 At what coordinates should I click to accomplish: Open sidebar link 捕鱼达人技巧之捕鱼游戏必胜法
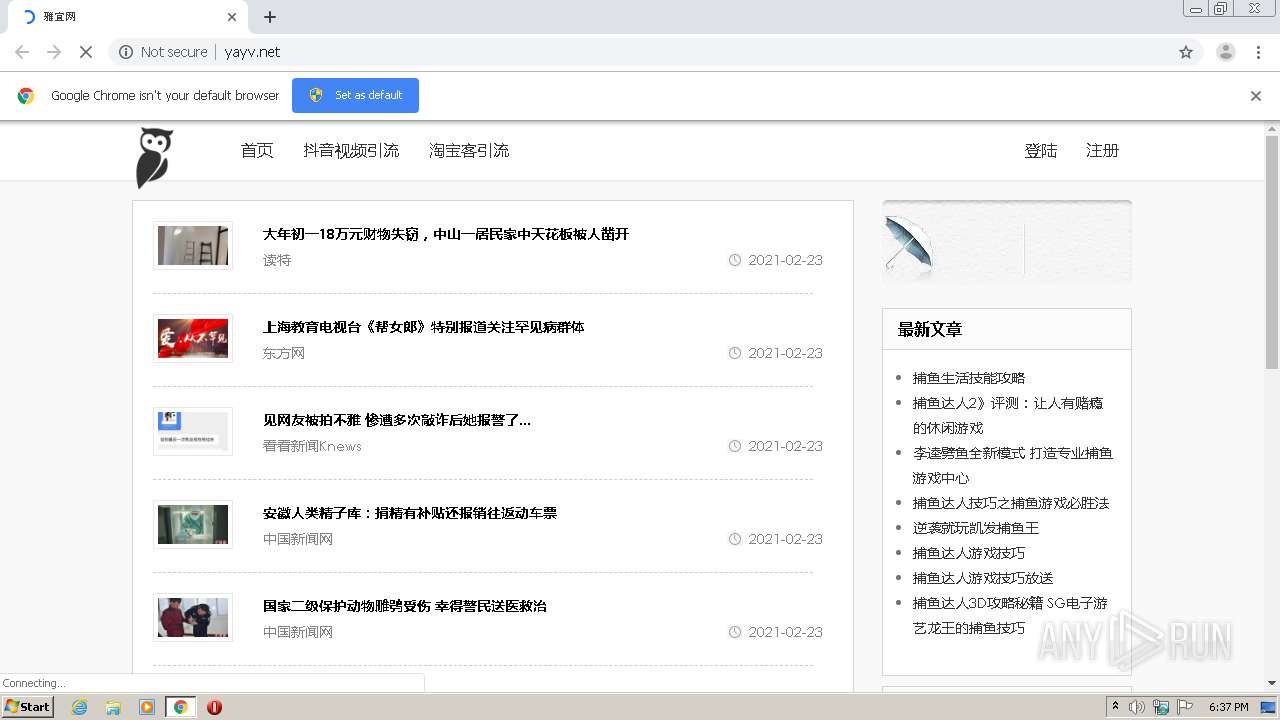(x=1011, y=503)
